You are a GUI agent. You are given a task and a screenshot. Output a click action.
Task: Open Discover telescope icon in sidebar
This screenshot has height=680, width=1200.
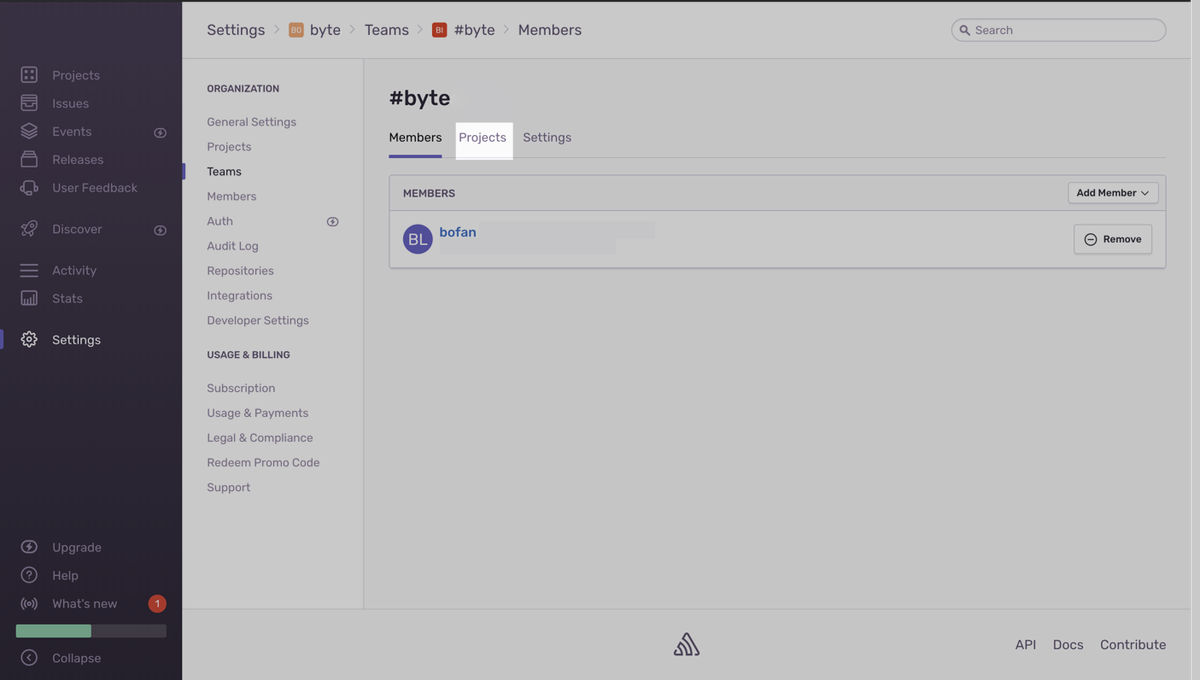click(x=29, y=229)
